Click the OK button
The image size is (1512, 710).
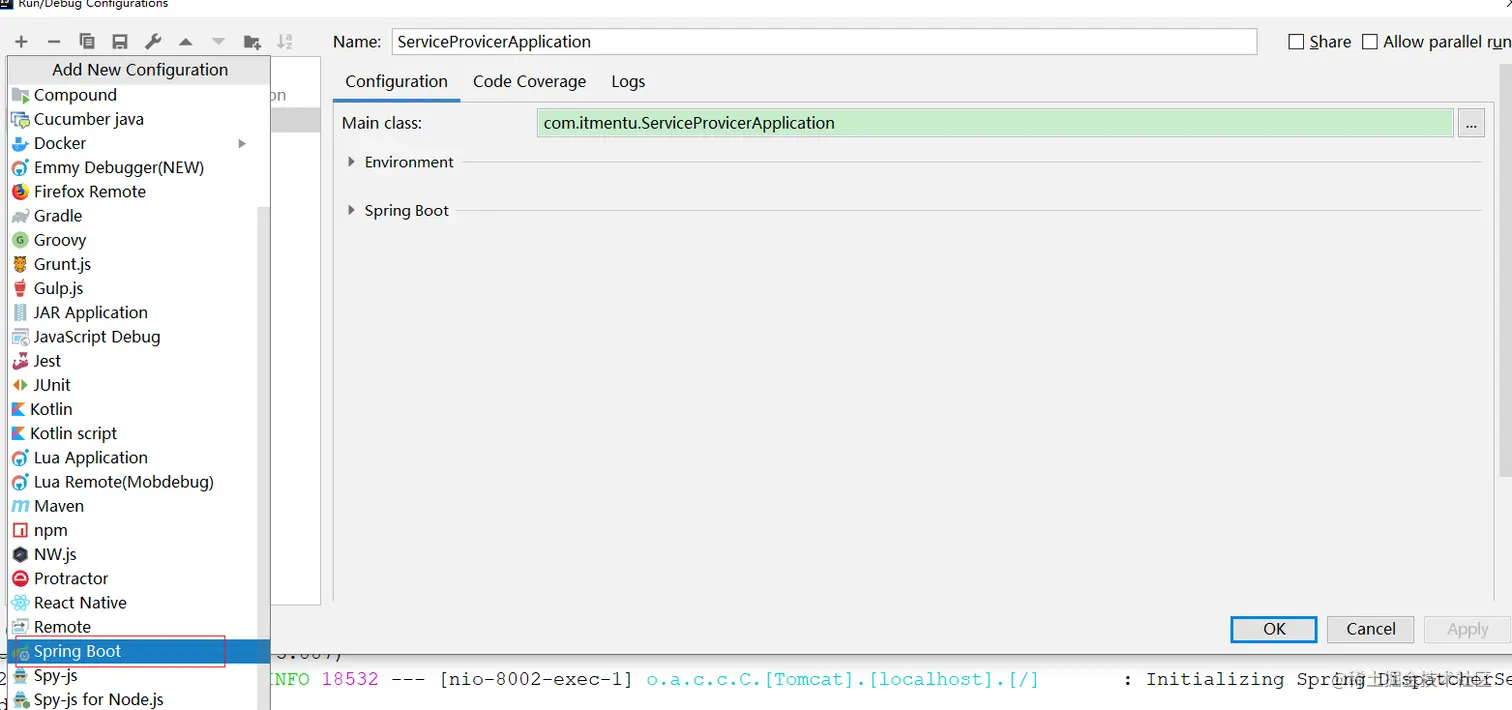(x=1274, y=629)
